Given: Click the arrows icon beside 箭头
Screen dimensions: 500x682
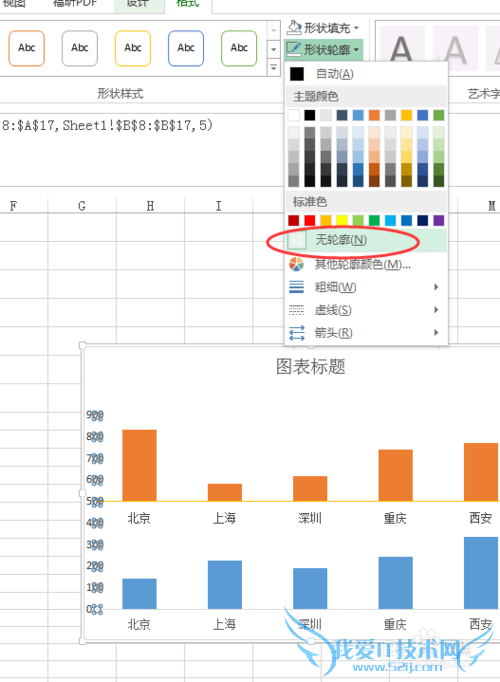Looking at the screenshot, I should (x=297, y=333).
